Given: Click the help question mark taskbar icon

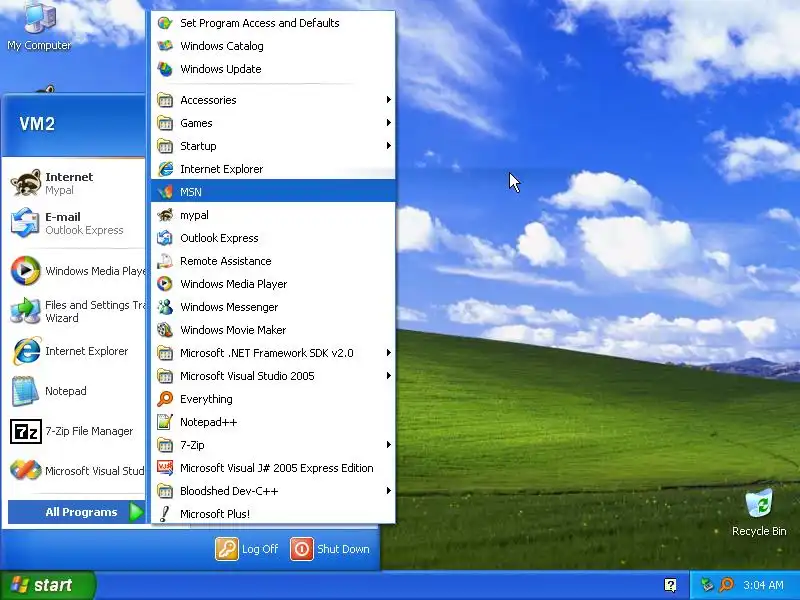Looking at the screenshot, I should click(x=670, y=585).
